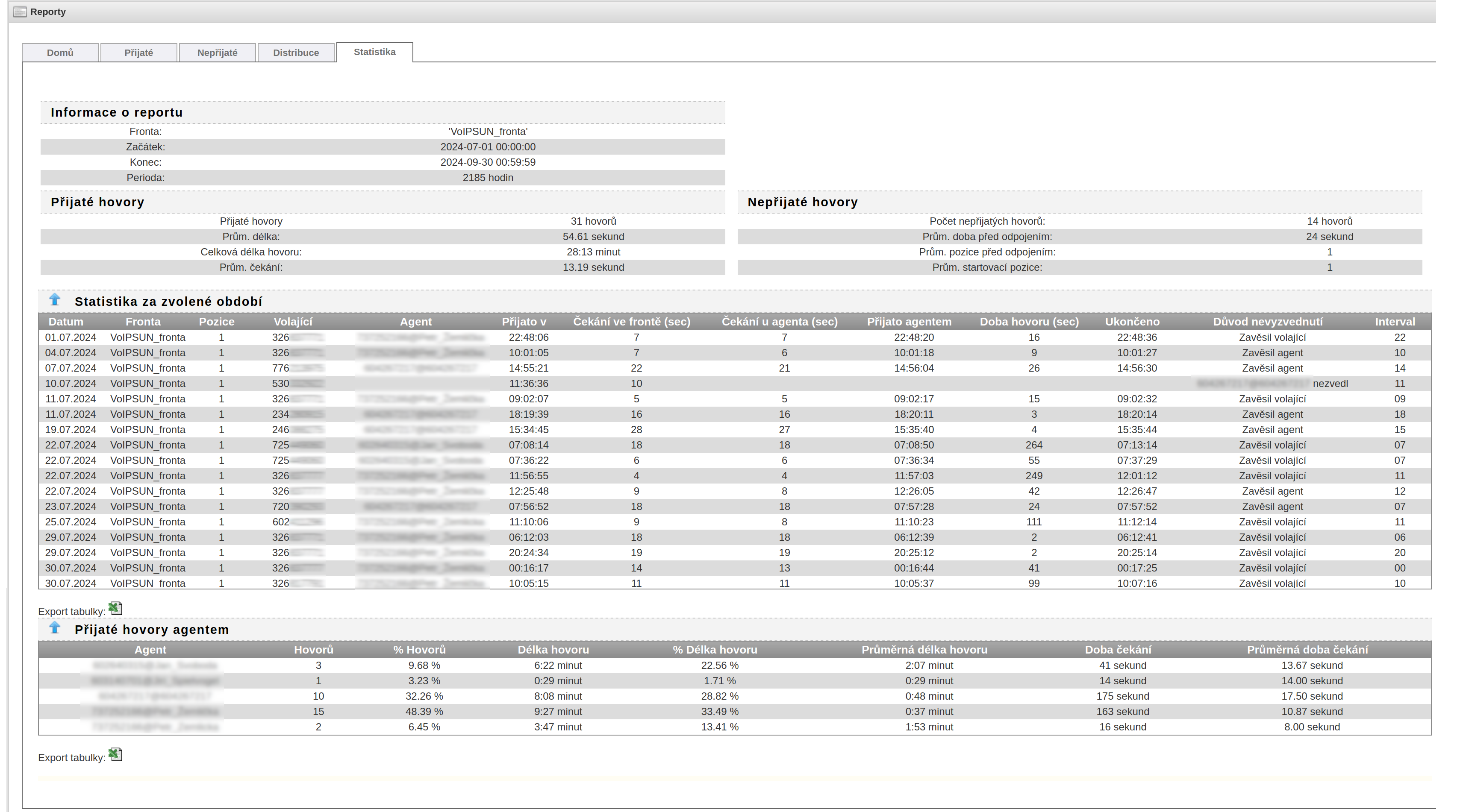Click the Reporty window icon
Image resolution: width=1466 pixels, height=812 pixels.
point(20,12)
